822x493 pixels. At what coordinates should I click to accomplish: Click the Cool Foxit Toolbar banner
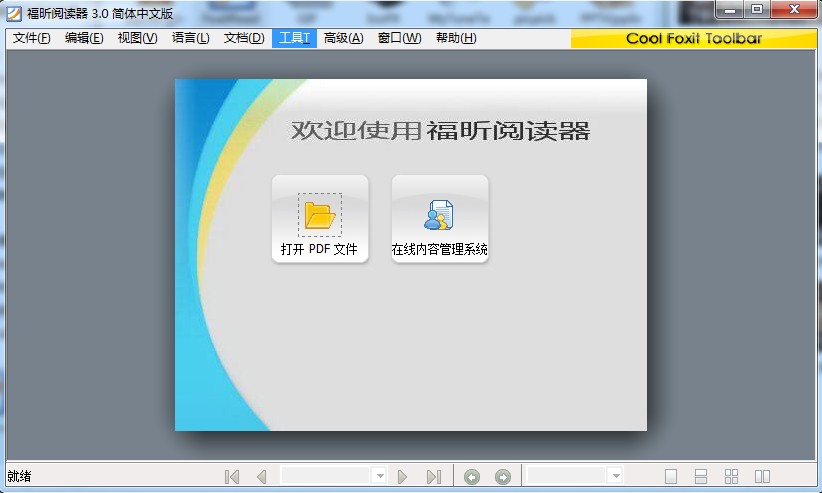click(x=694, y=38)
